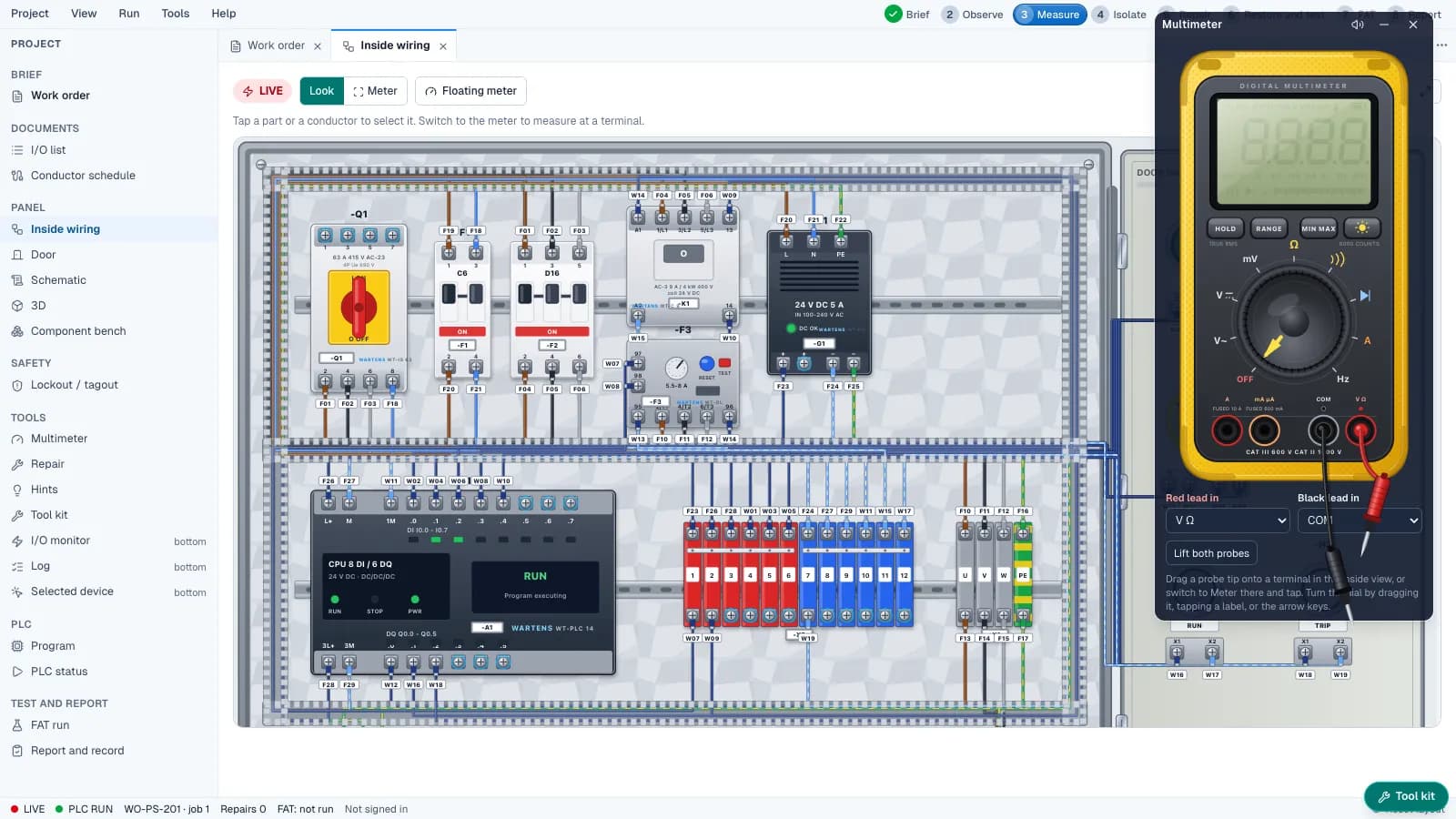This screenshot has width=1456, height=819.
Task: Toggle the multimeter sound speaker icon
Action: click(x=1357, y=25)
